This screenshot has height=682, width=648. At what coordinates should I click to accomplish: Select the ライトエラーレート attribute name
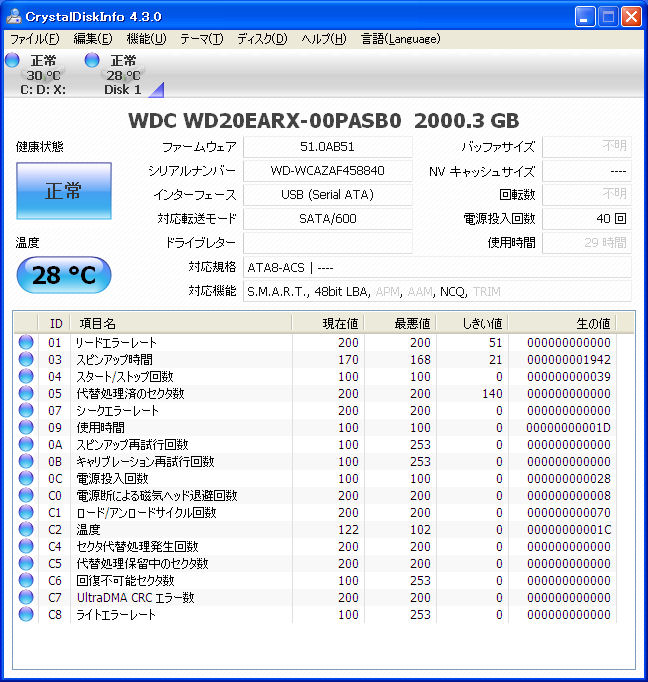[116, 615]
